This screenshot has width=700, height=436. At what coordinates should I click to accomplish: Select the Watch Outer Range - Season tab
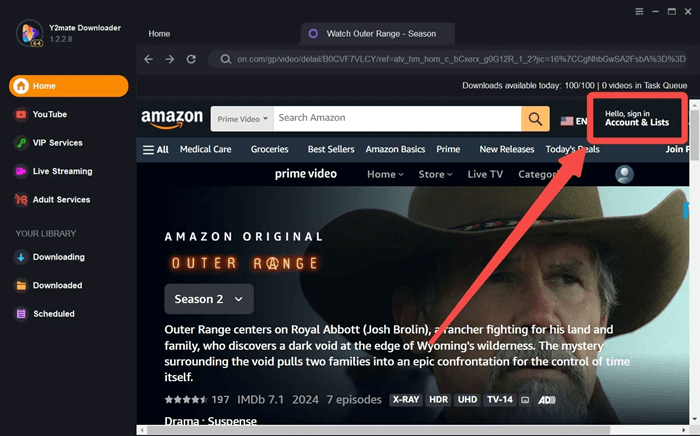point(378,33)
